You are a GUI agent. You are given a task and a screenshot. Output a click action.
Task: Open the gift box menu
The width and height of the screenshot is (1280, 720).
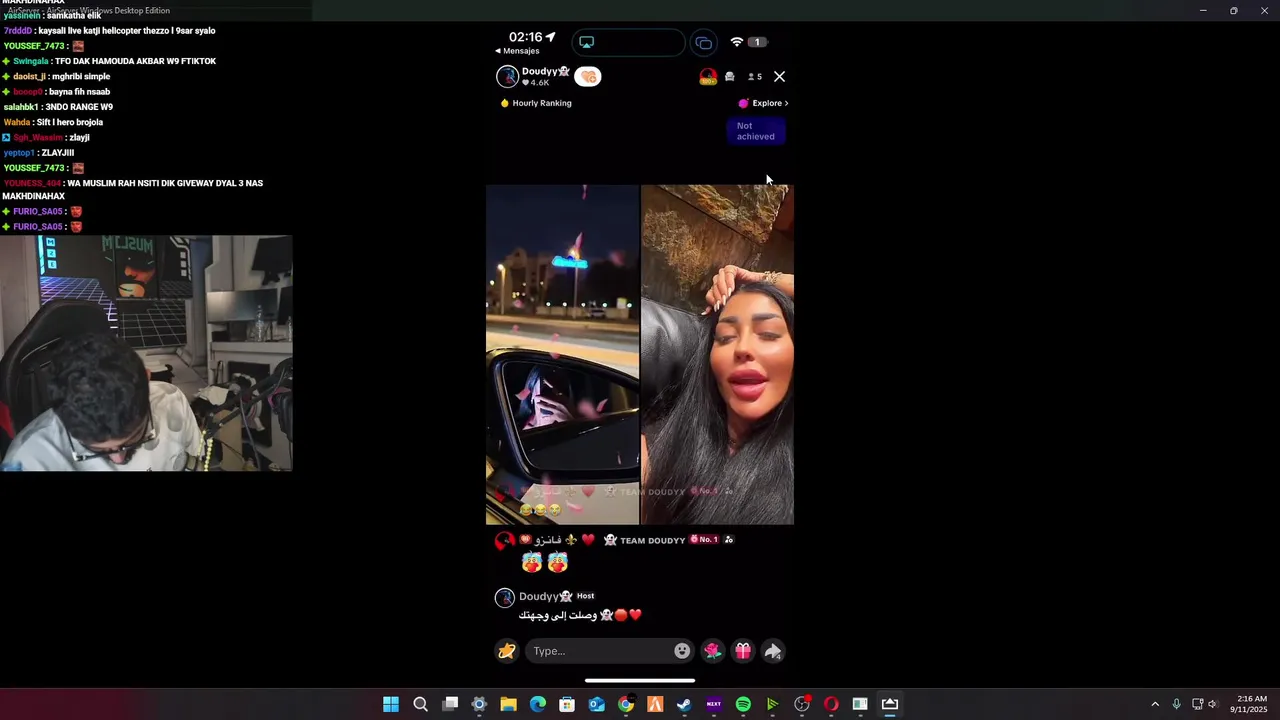point(743,651)
